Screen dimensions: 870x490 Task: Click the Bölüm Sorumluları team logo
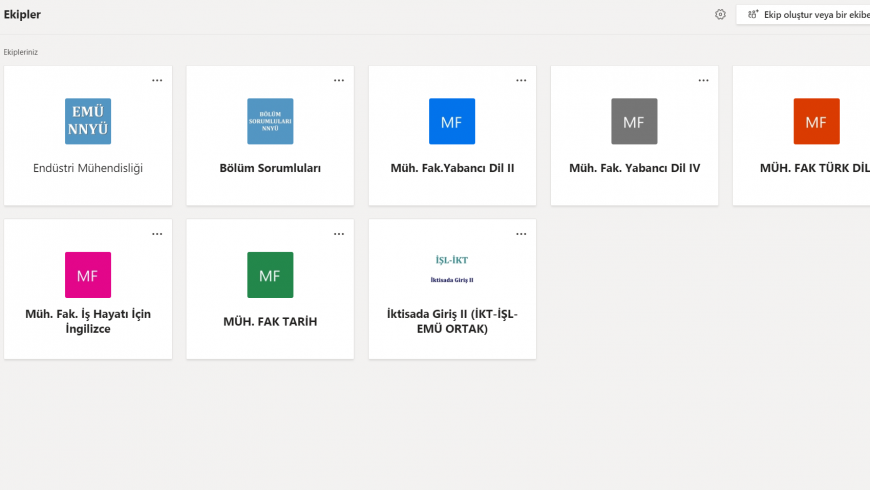click(270, 121)
